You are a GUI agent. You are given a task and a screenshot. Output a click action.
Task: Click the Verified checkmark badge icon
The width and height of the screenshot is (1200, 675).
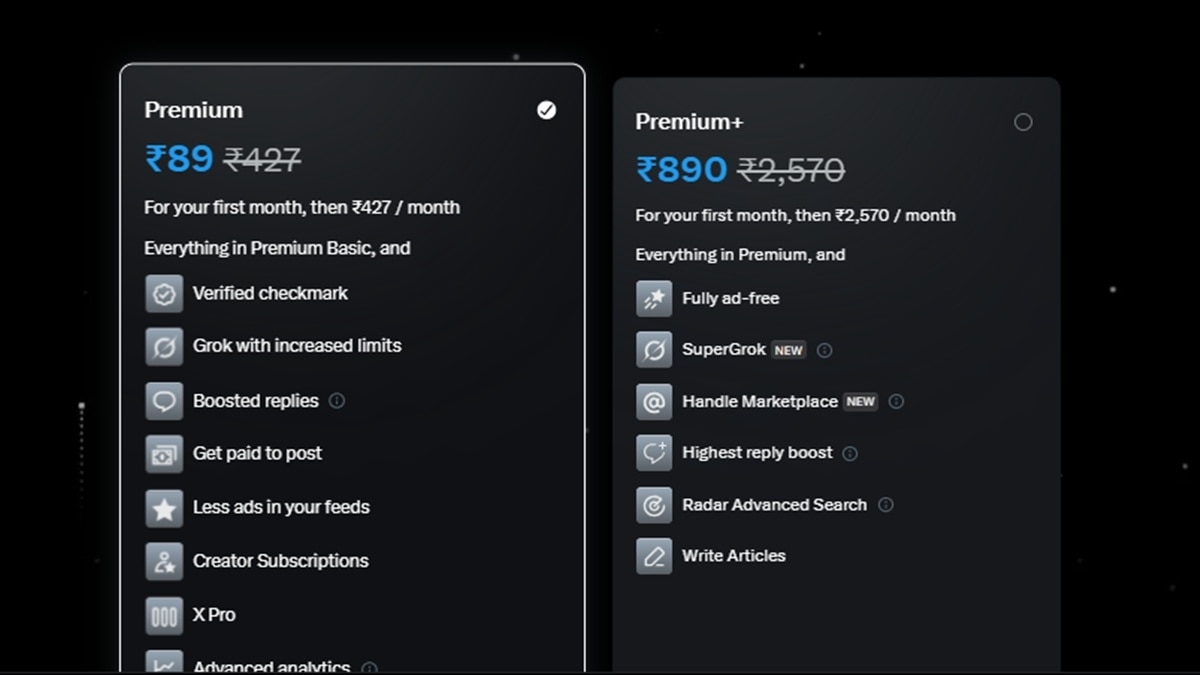tap(164, 294)
